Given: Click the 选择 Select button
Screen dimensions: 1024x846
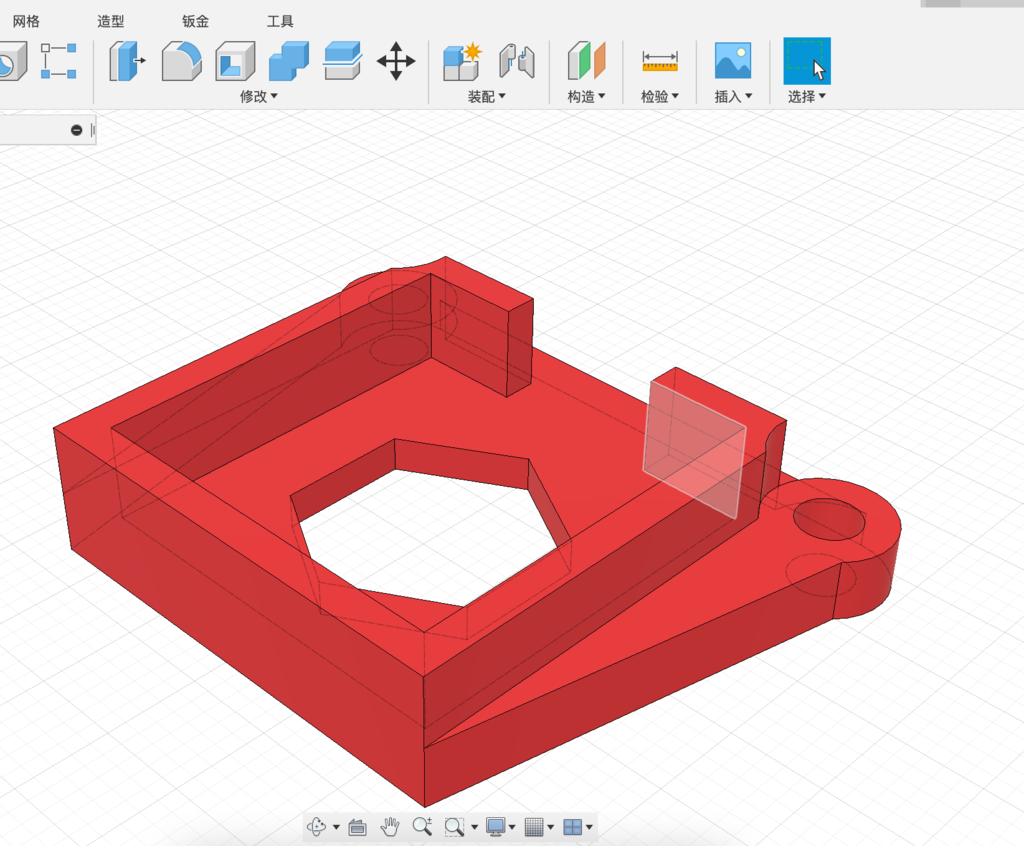Looking at the screenshot, I should pyautogui.click(x=806, y=60).
